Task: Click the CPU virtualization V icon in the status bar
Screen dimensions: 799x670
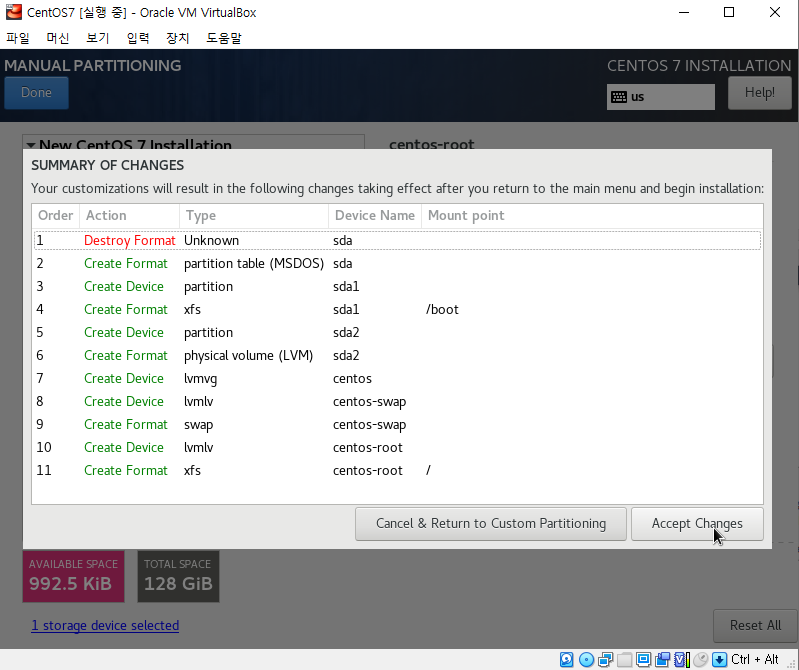Action: tap(682, 660)
